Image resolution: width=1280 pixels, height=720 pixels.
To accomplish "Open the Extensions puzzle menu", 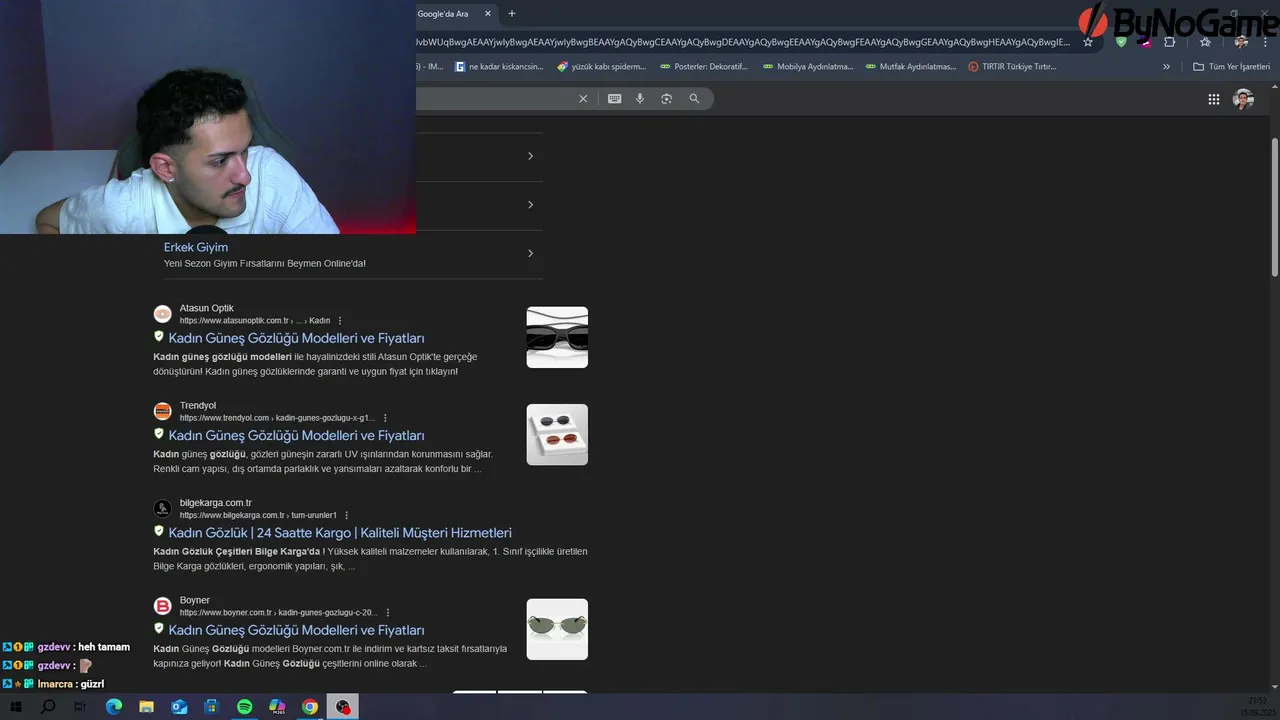I will point(1169,42).
